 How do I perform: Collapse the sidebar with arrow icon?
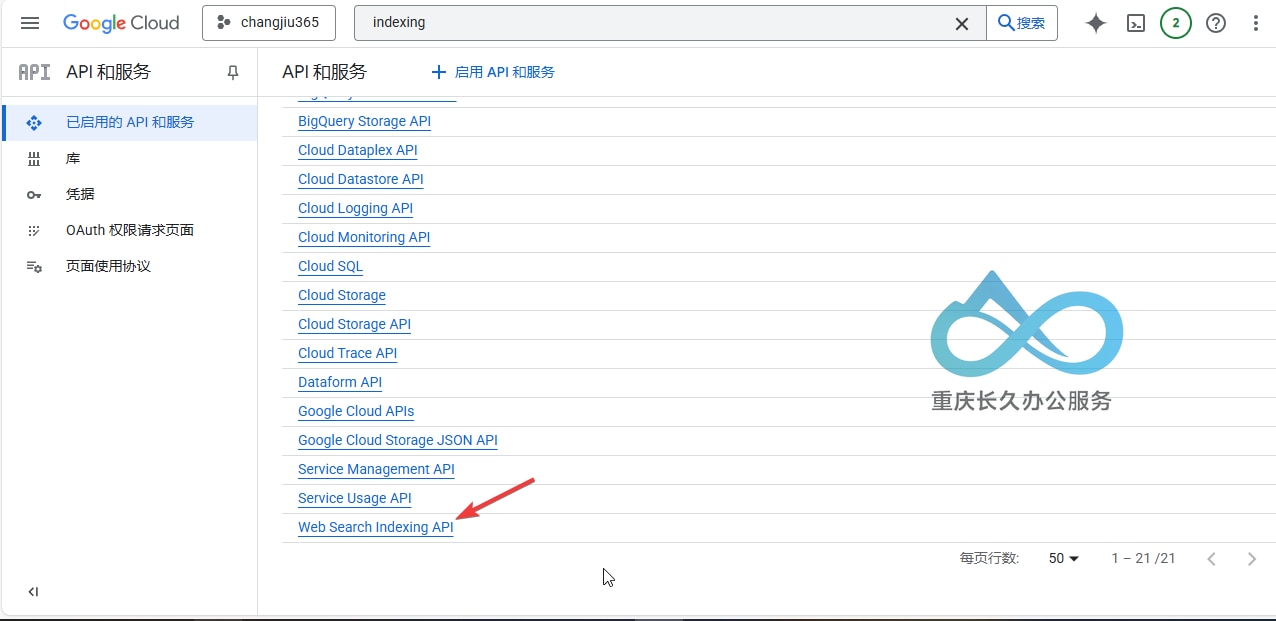click(x=33, y=592)
